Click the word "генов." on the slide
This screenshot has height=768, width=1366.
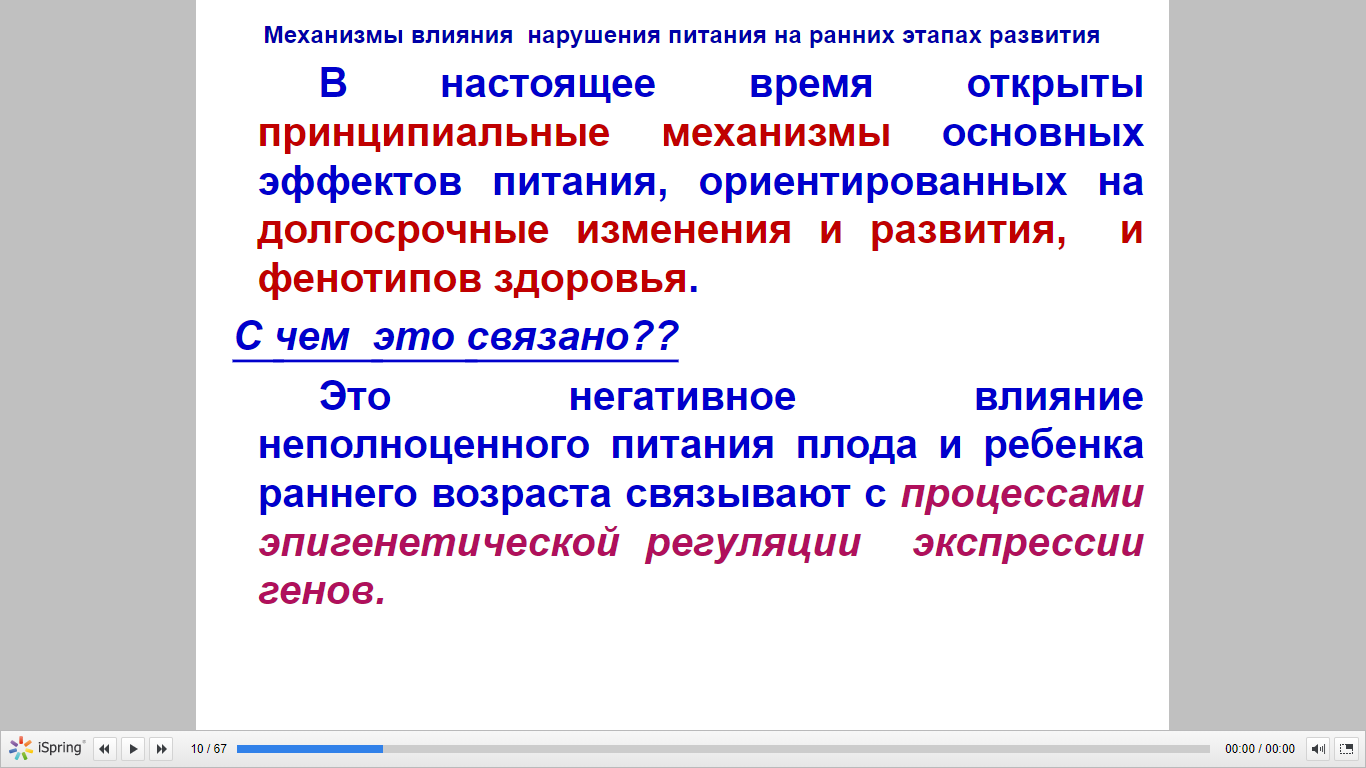(322, 593)
